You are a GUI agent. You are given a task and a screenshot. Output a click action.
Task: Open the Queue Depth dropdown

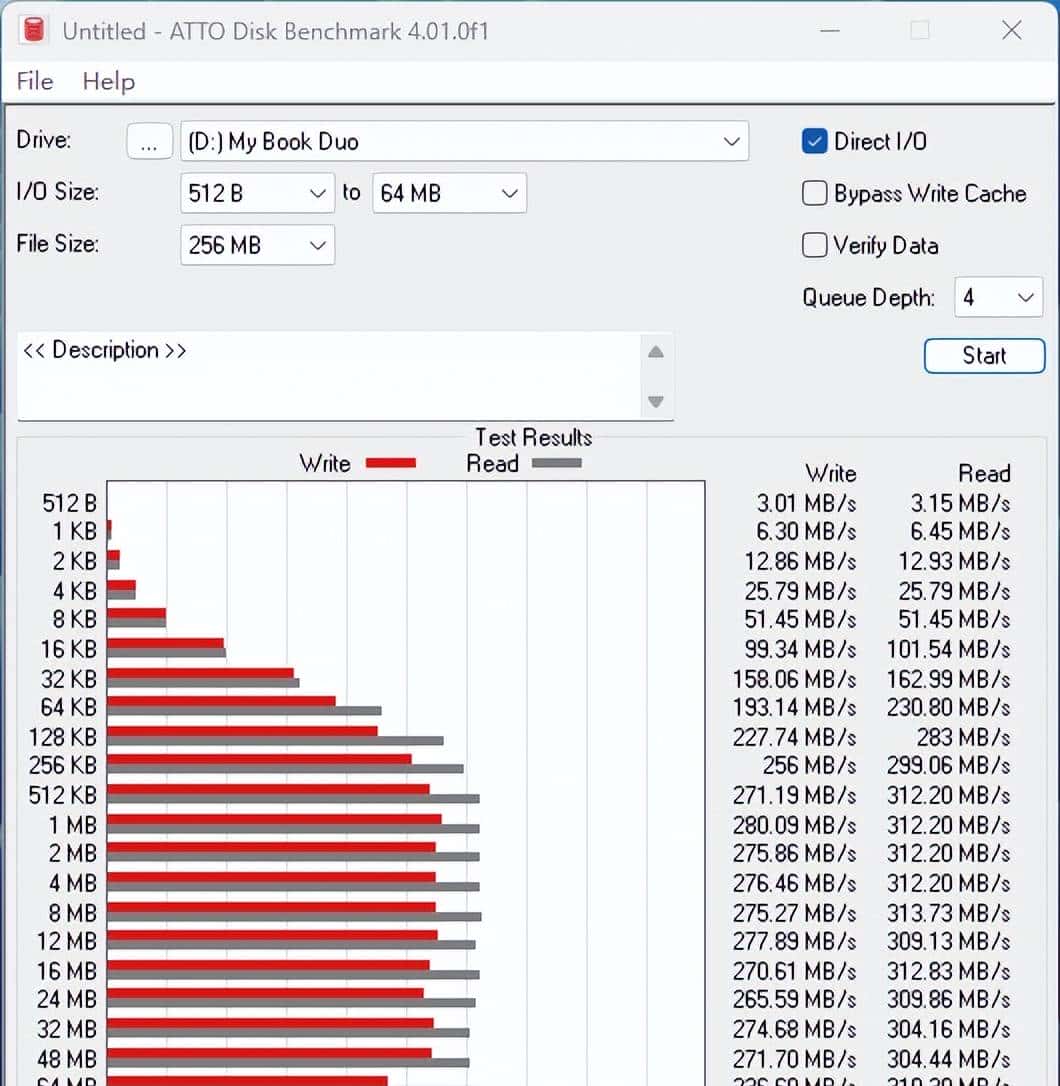(x=1024, y=298)
